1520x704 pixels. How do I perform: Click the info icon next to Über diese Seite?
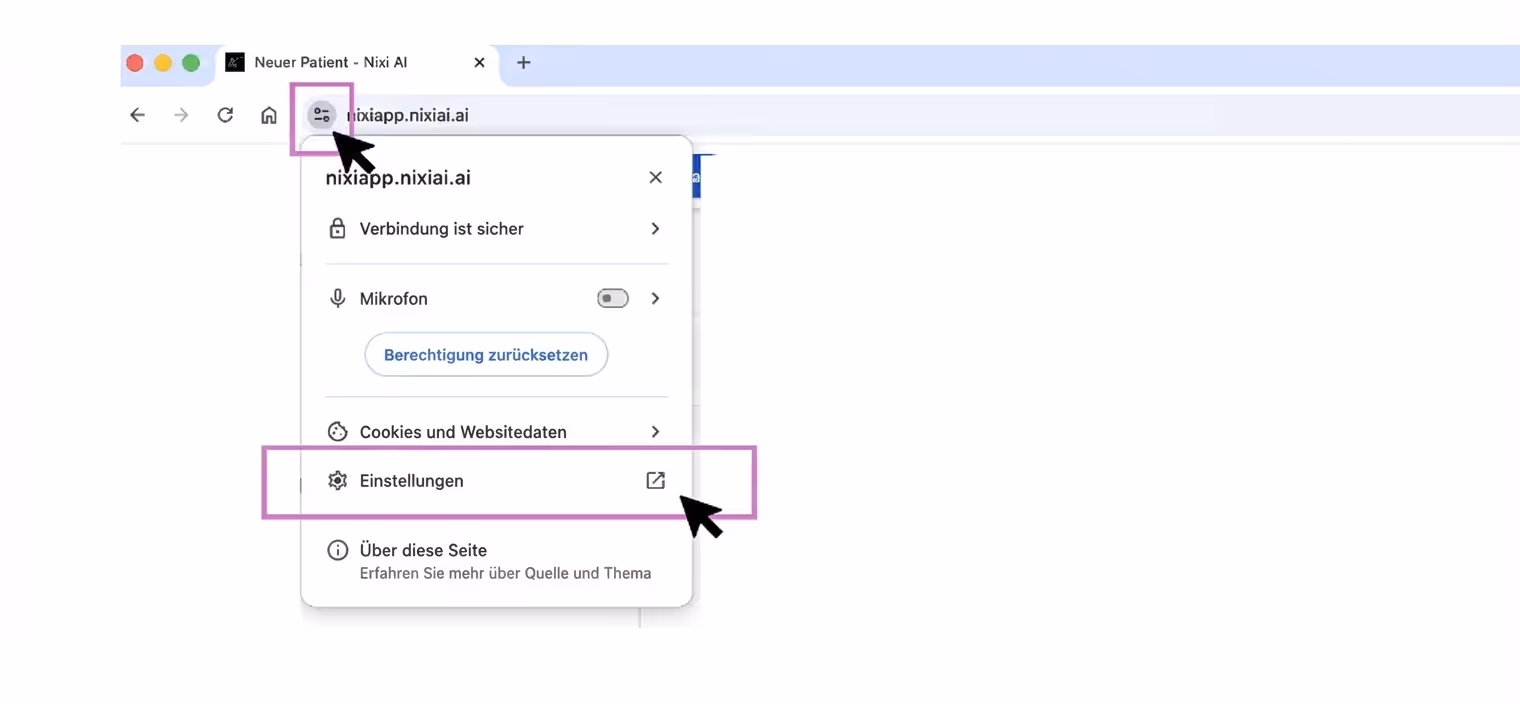click(337, 549)
